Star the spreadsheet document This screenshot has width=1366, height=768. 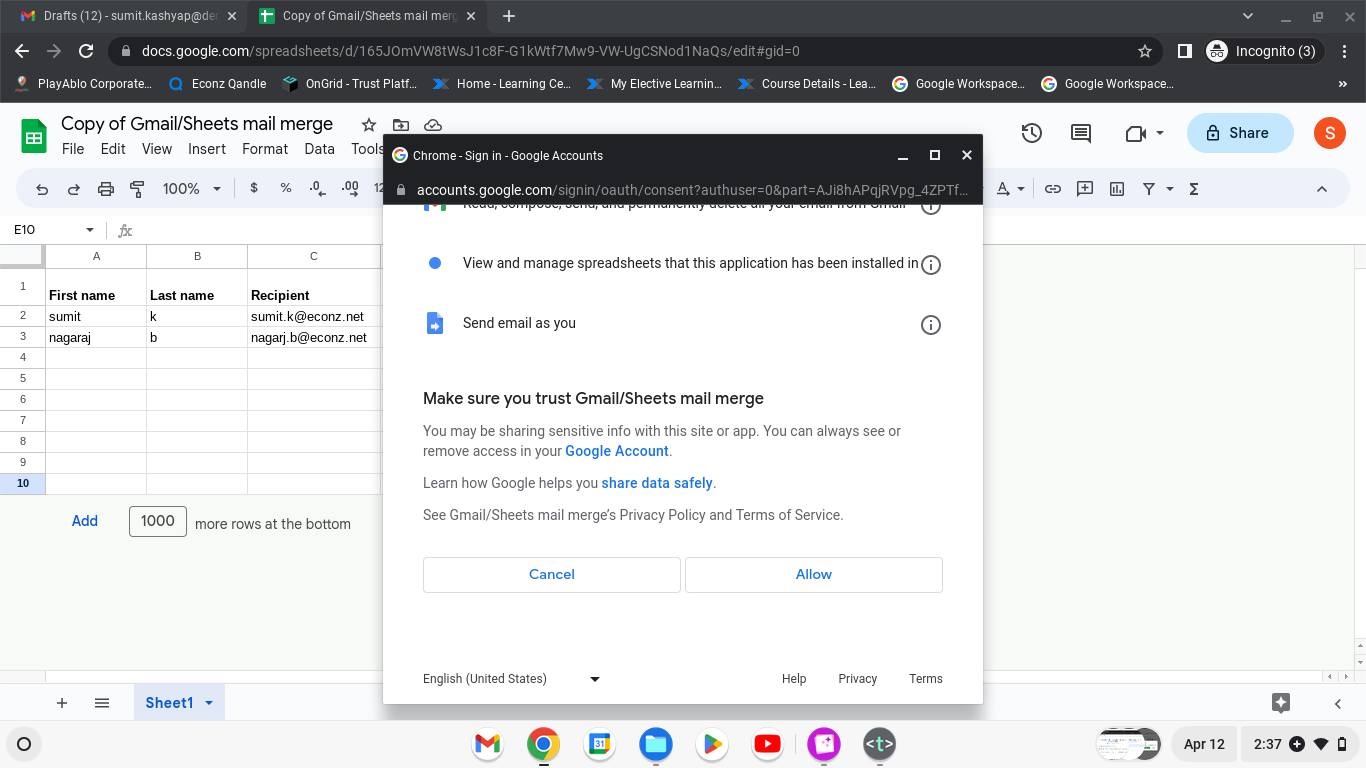(x=369, y=125)
